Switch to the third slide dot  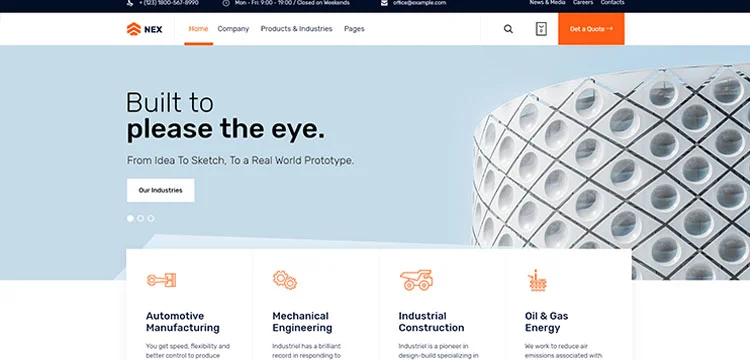tap(151, 218)
